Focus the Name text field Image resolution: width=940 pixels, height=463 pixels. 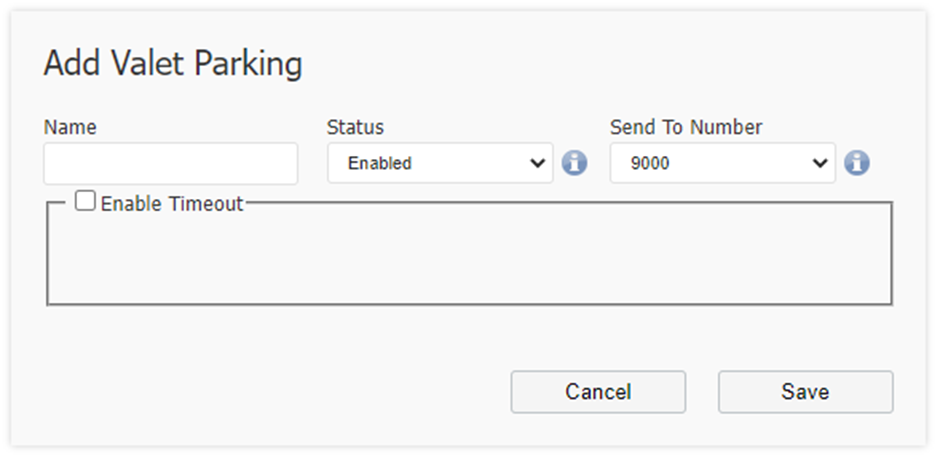pos(170,163)
